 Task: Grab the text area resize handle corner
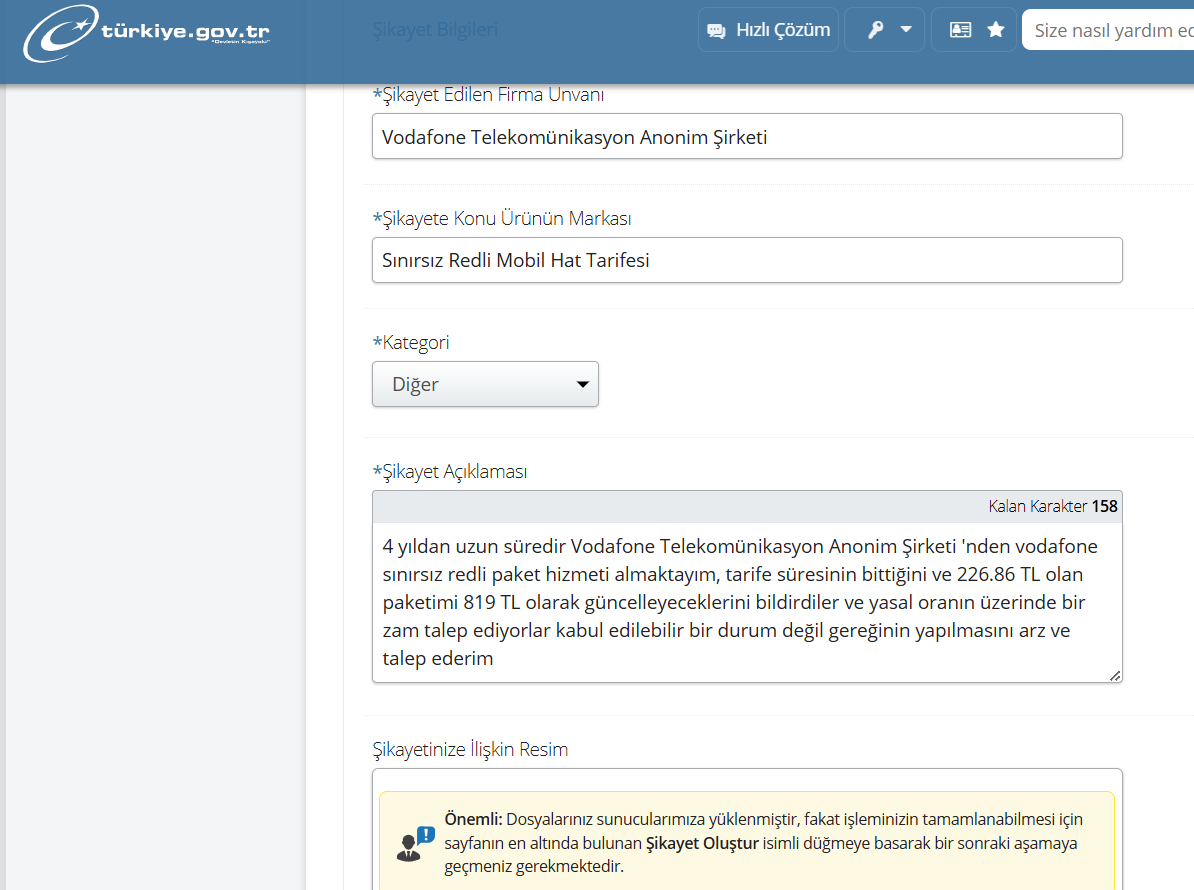tap(1115, 675)
